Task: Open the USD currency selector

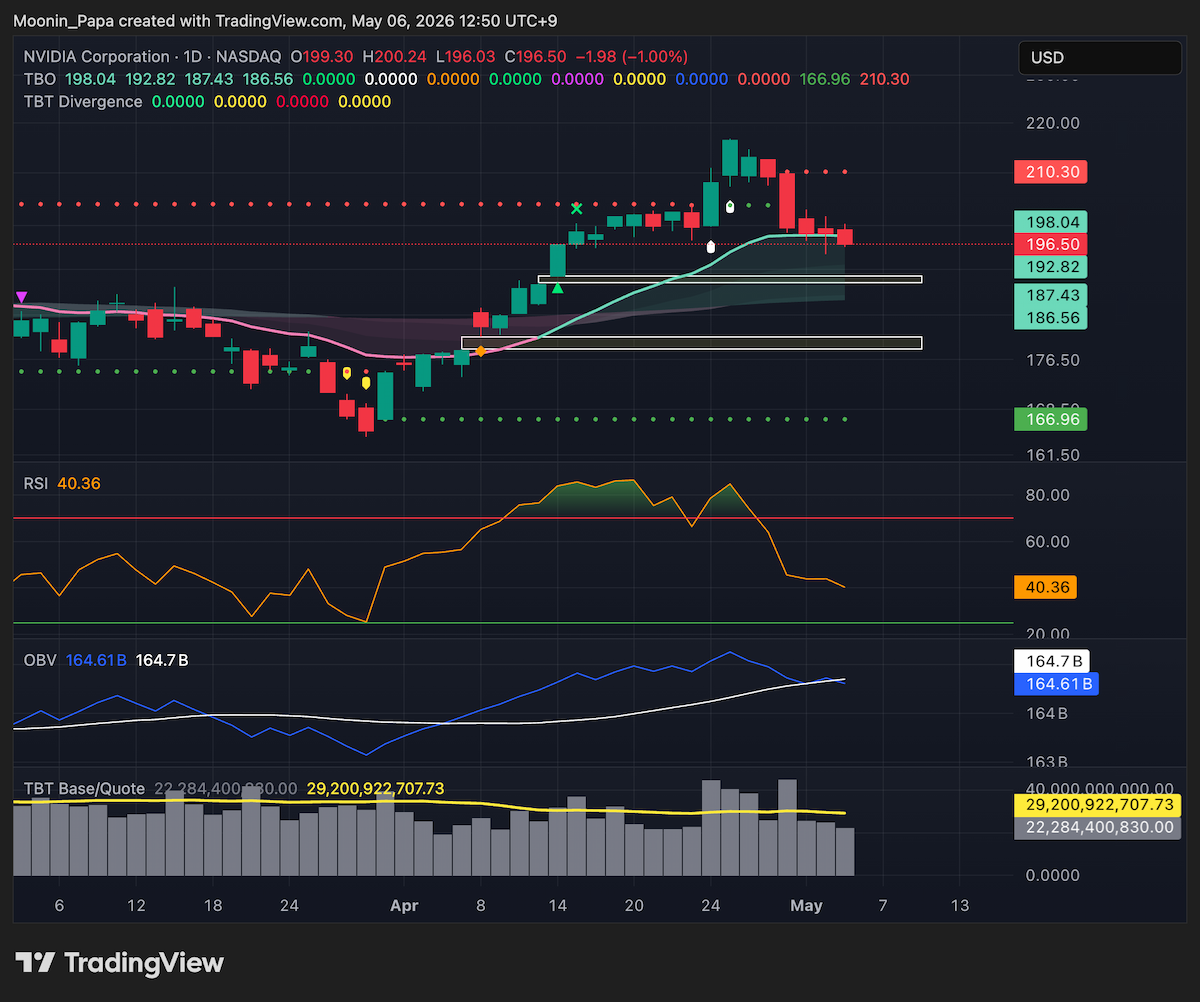Action: pos(1100,58)
